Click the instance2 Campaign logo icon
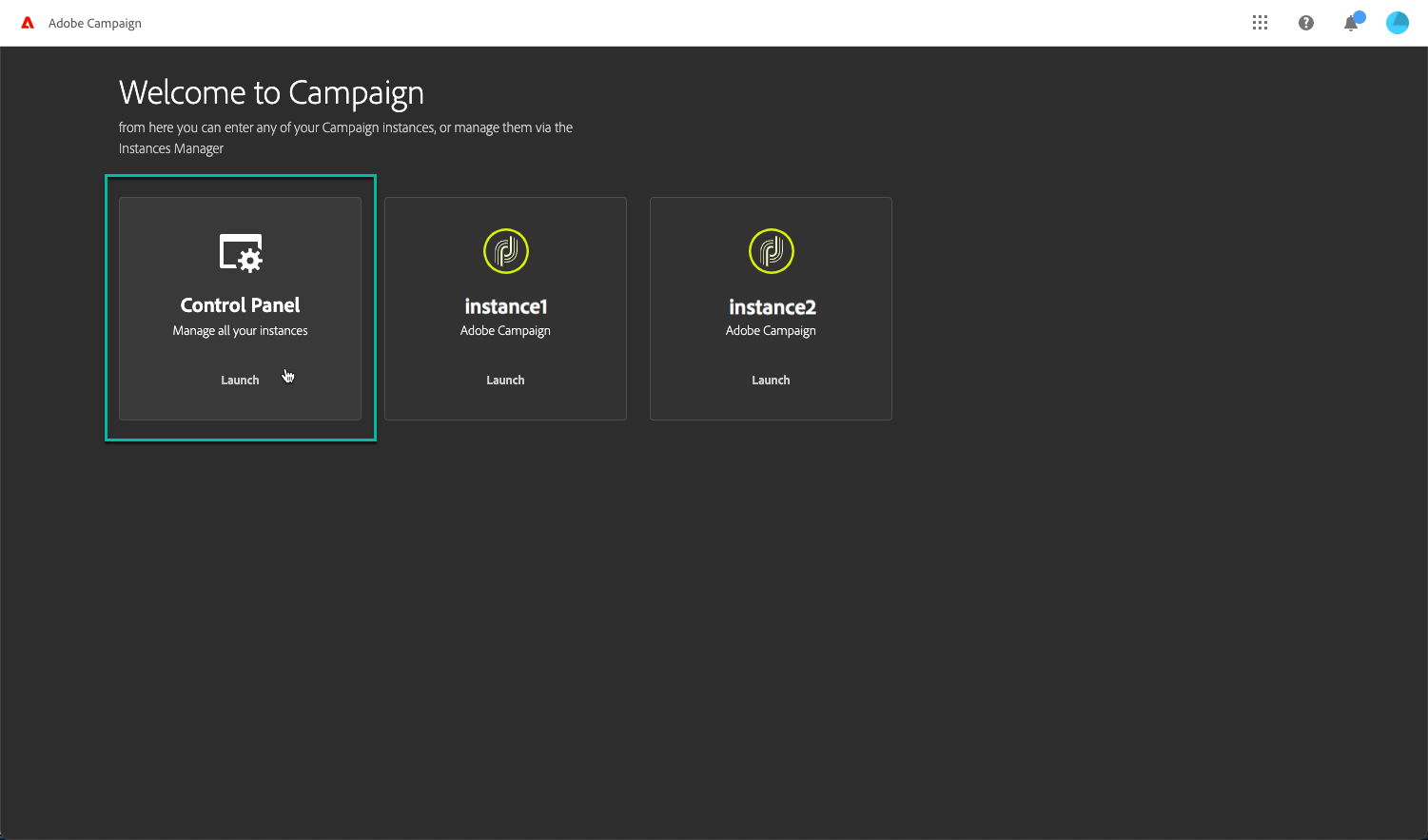Image resolution: width=1428 pixels, height=840 pixels. click(772, 251)
